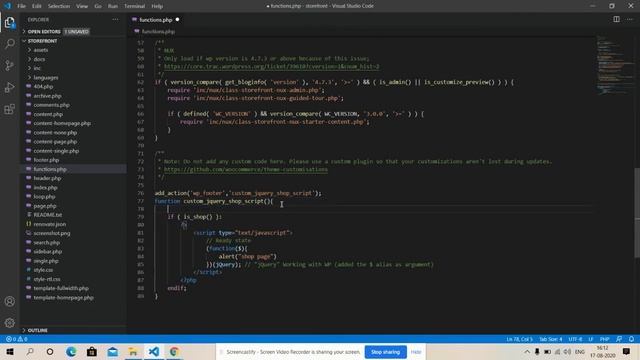The width and height of the screenshot is (640, 360).
Task: Open Mail app from the taskbar
Action: 113,352
